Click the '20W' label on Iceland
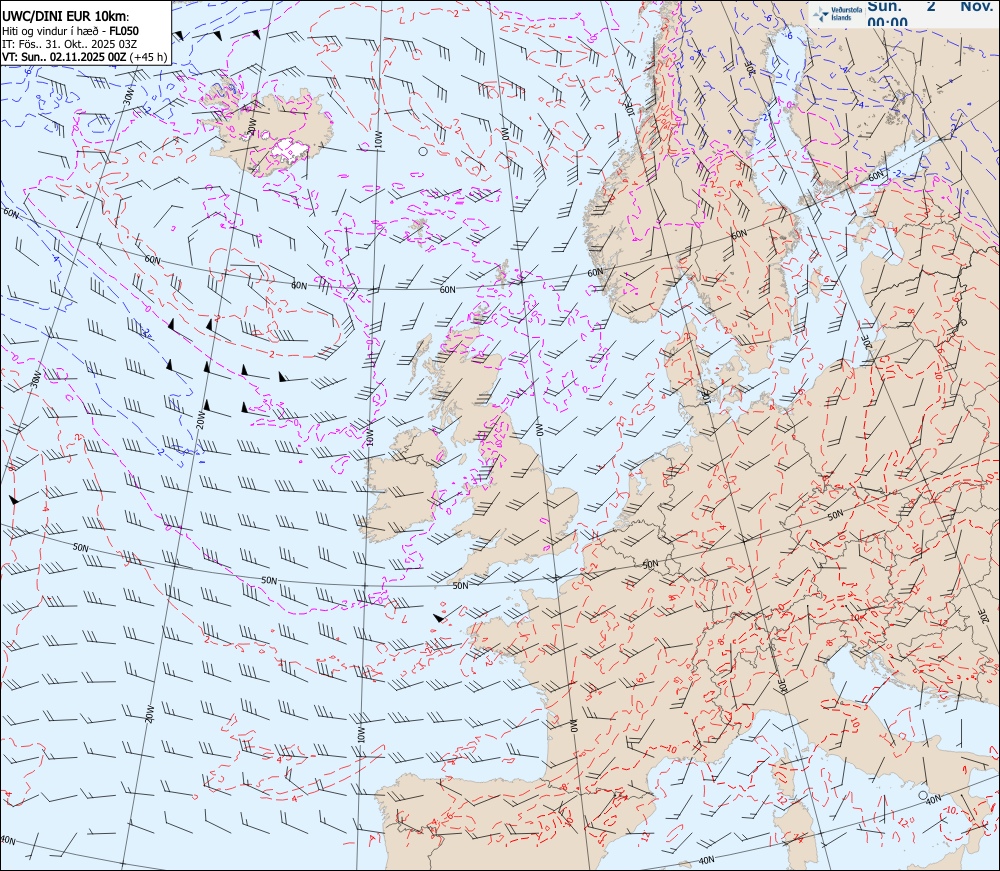1000x871 pixels. point(251,125)
